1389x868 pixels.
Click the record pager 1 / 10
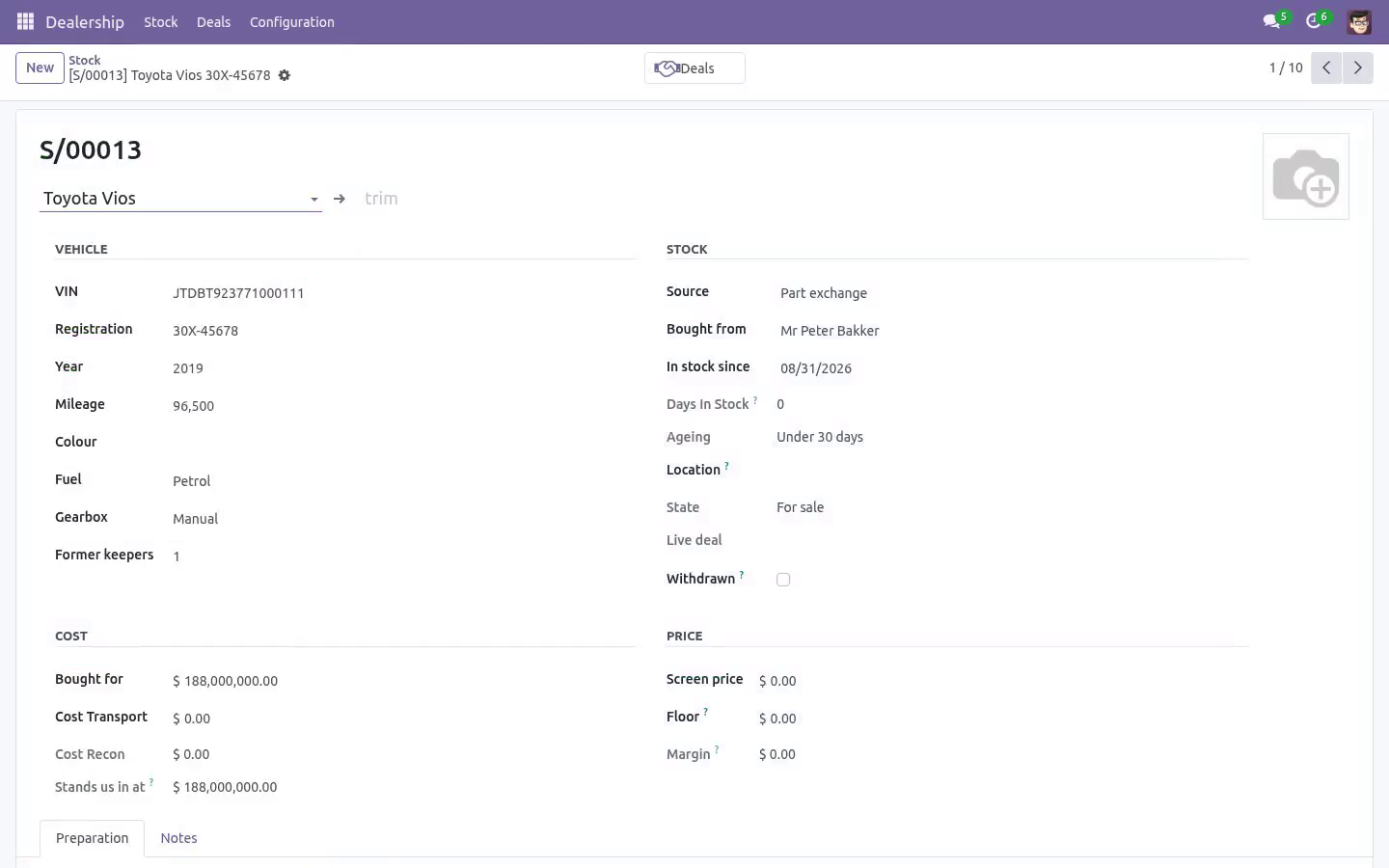[x=1286, y=68]
